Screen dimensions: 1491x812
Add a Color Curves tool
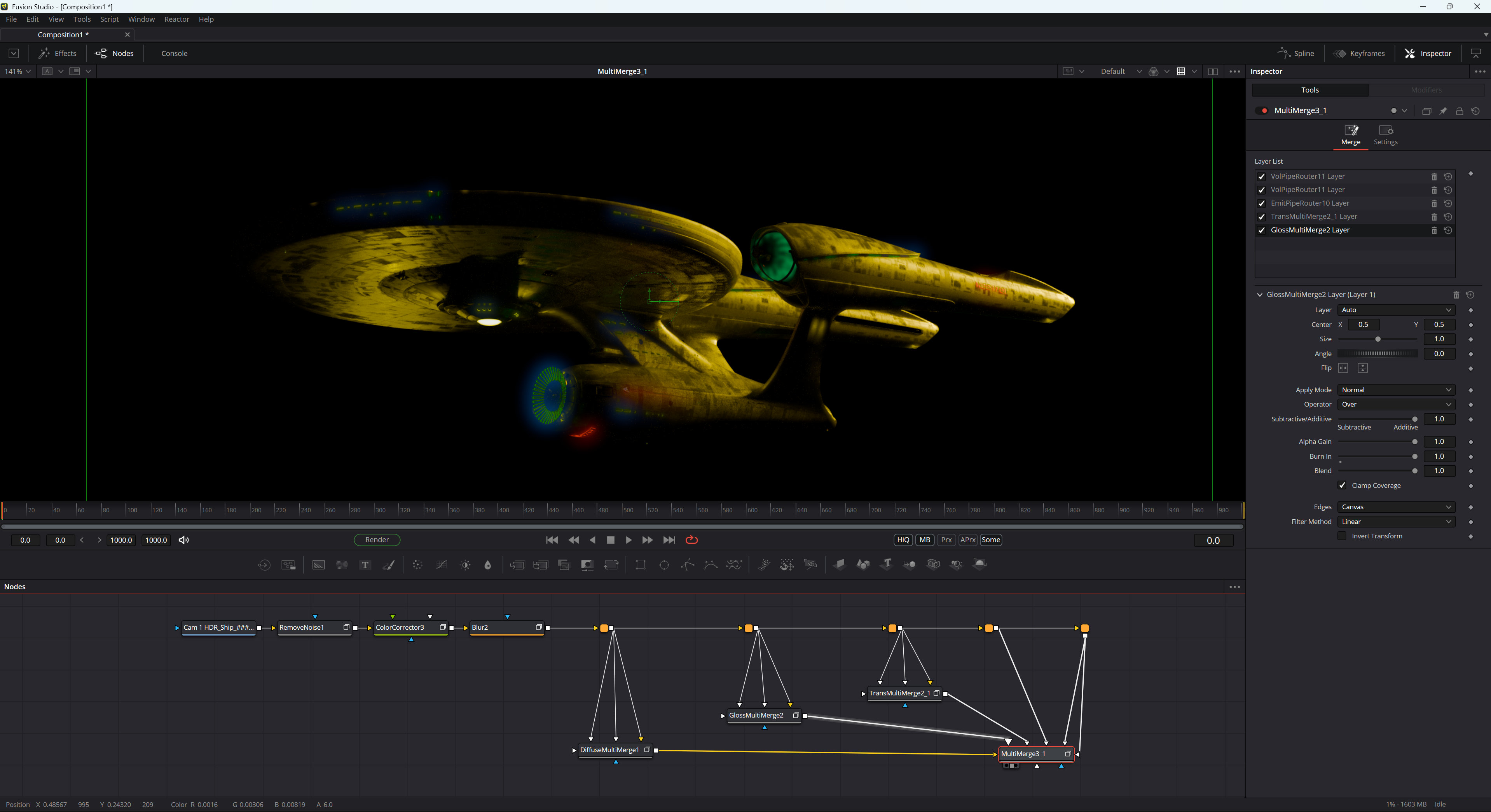pyautogui.click(x=442, y=565)
